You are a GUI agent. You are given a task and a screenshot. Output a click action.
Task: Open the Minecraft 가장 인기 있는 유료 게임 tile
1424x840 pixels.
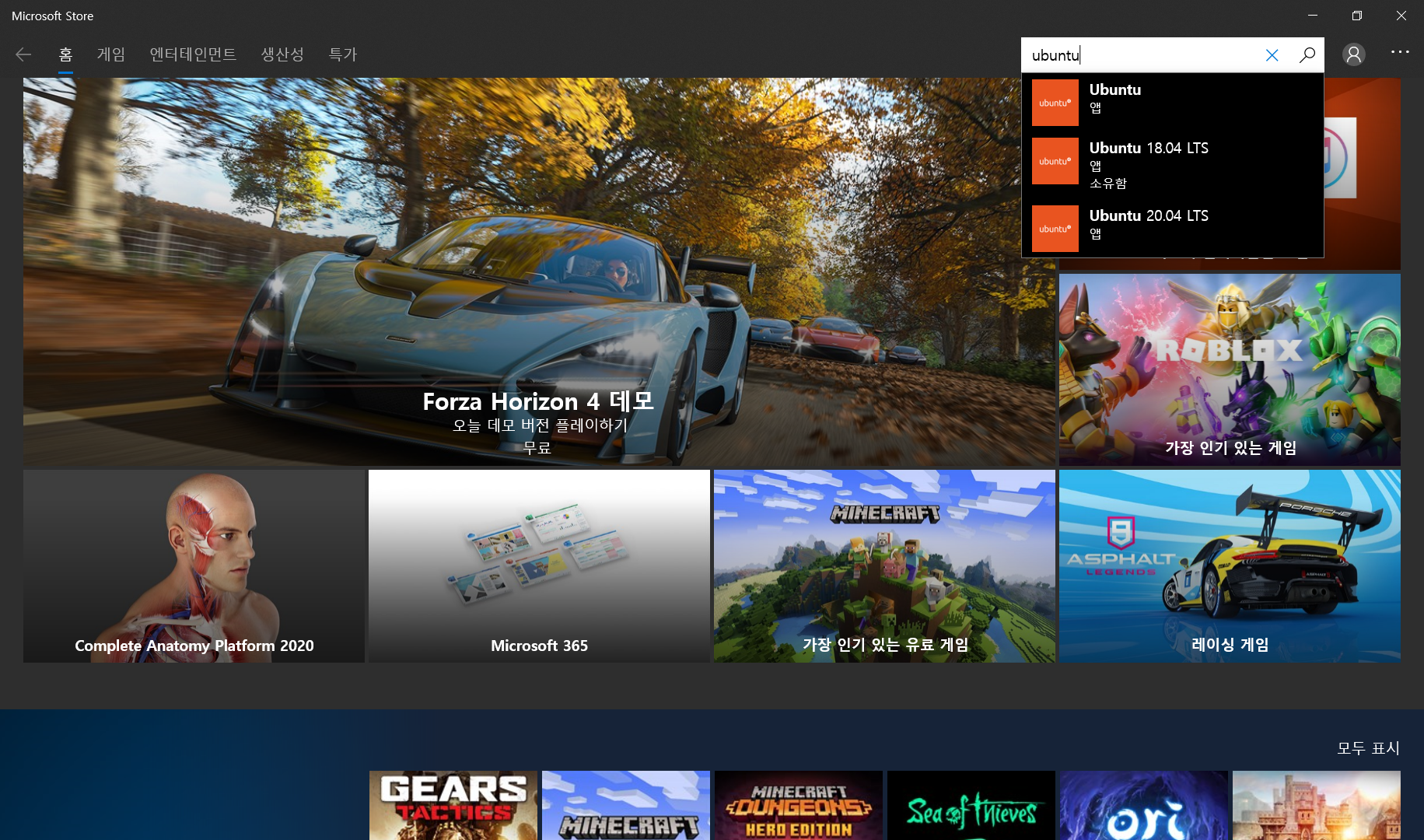coord(884,566)
